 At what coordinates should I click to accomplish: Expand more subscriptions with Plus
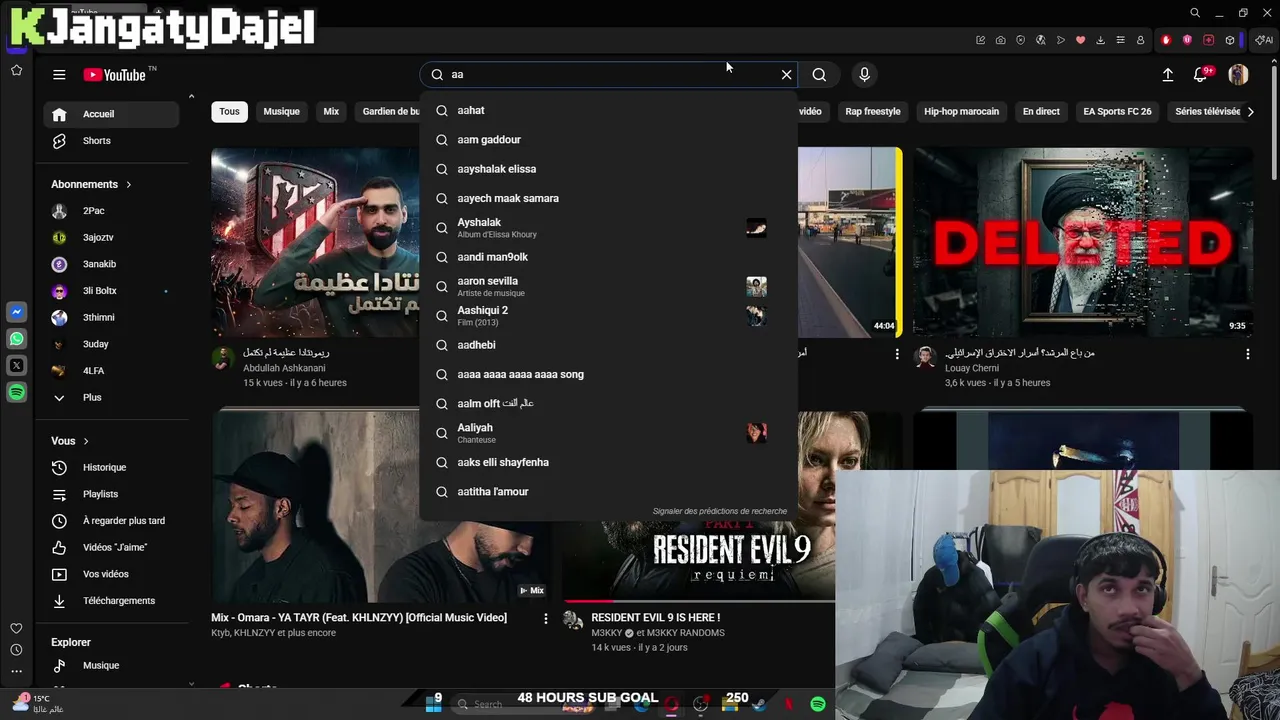click(92, 397)
